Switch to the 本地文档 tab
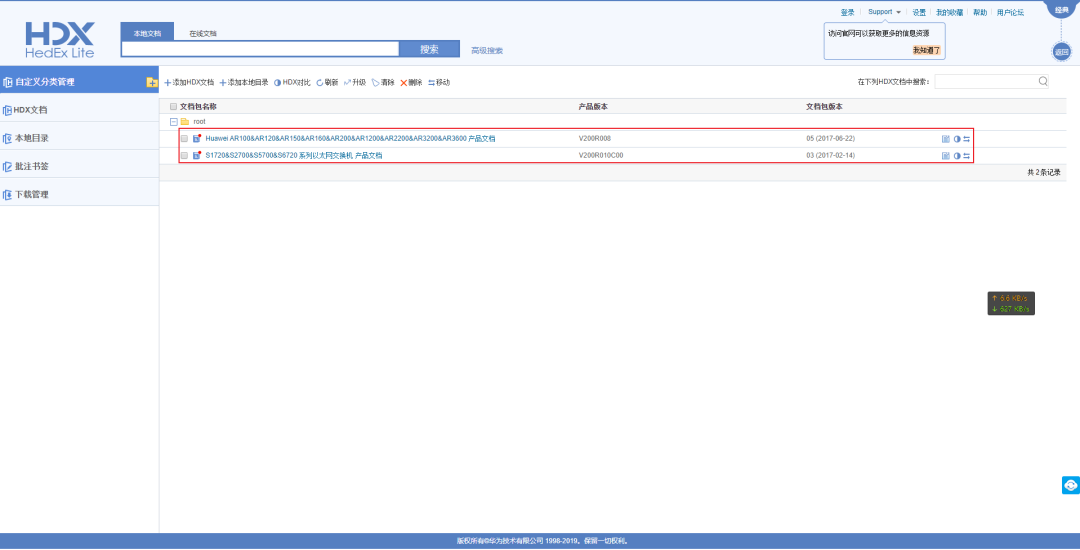This screenshot has height=550, width=1080. pyautogui.click(x=147, y=33)
